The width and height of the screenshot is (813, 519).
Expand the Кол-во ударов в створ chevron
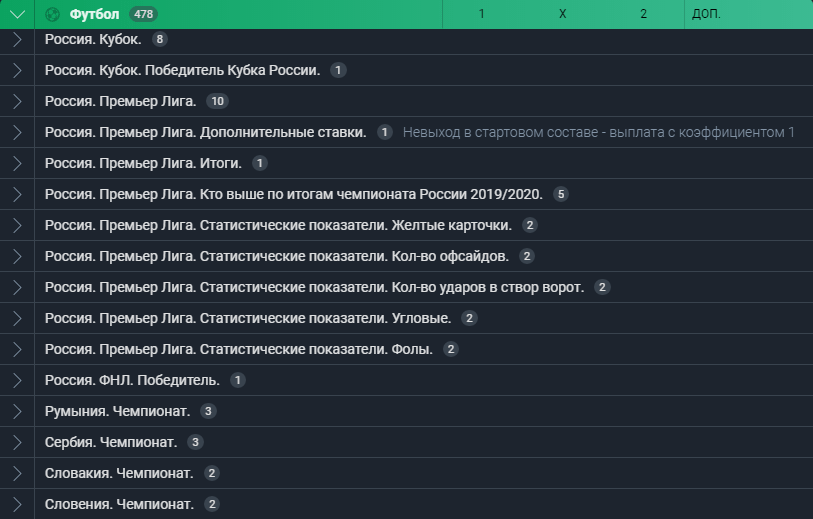point(17,287)
